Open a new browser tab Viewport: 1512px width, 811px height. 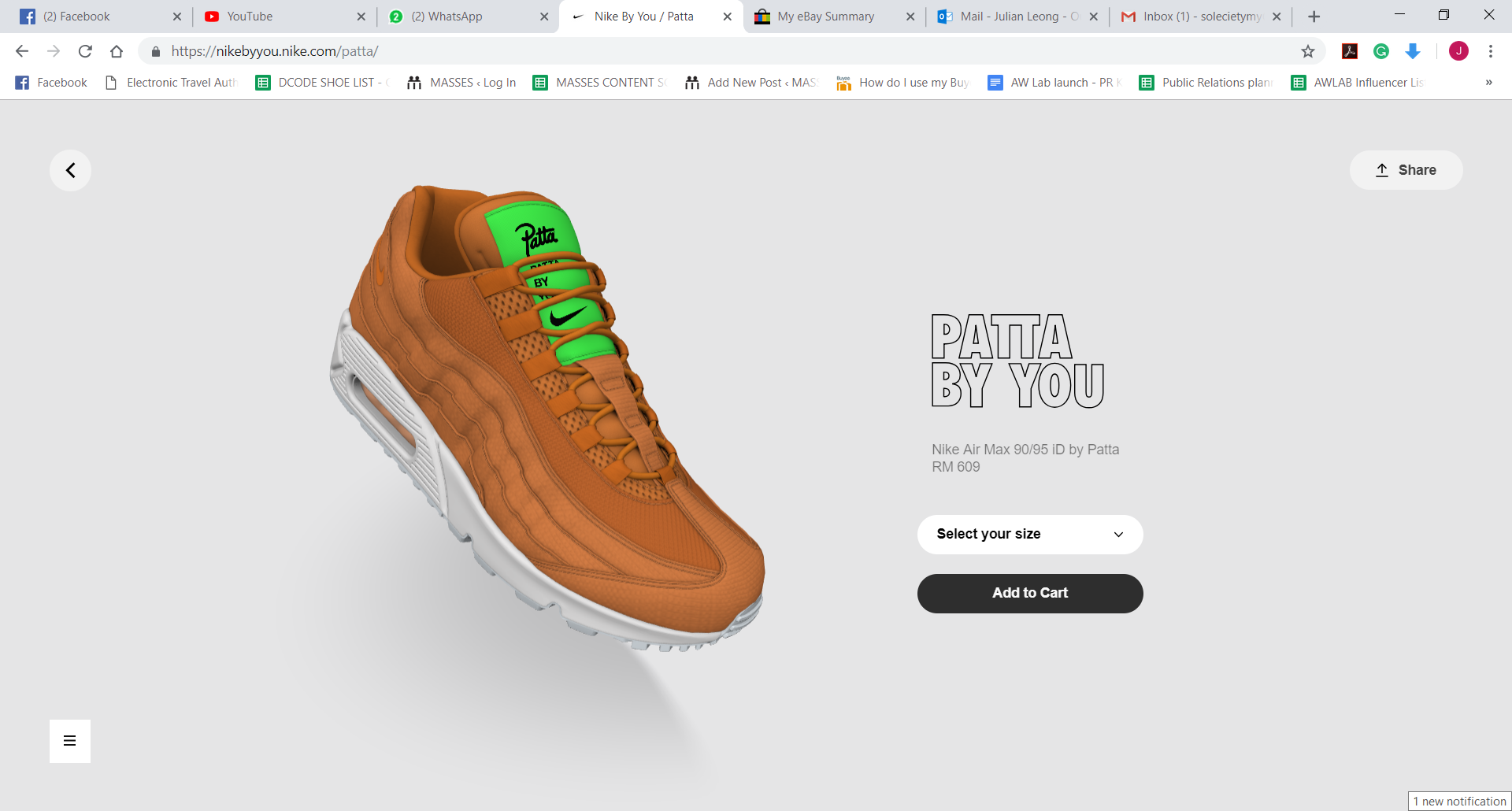[1314, 17]
